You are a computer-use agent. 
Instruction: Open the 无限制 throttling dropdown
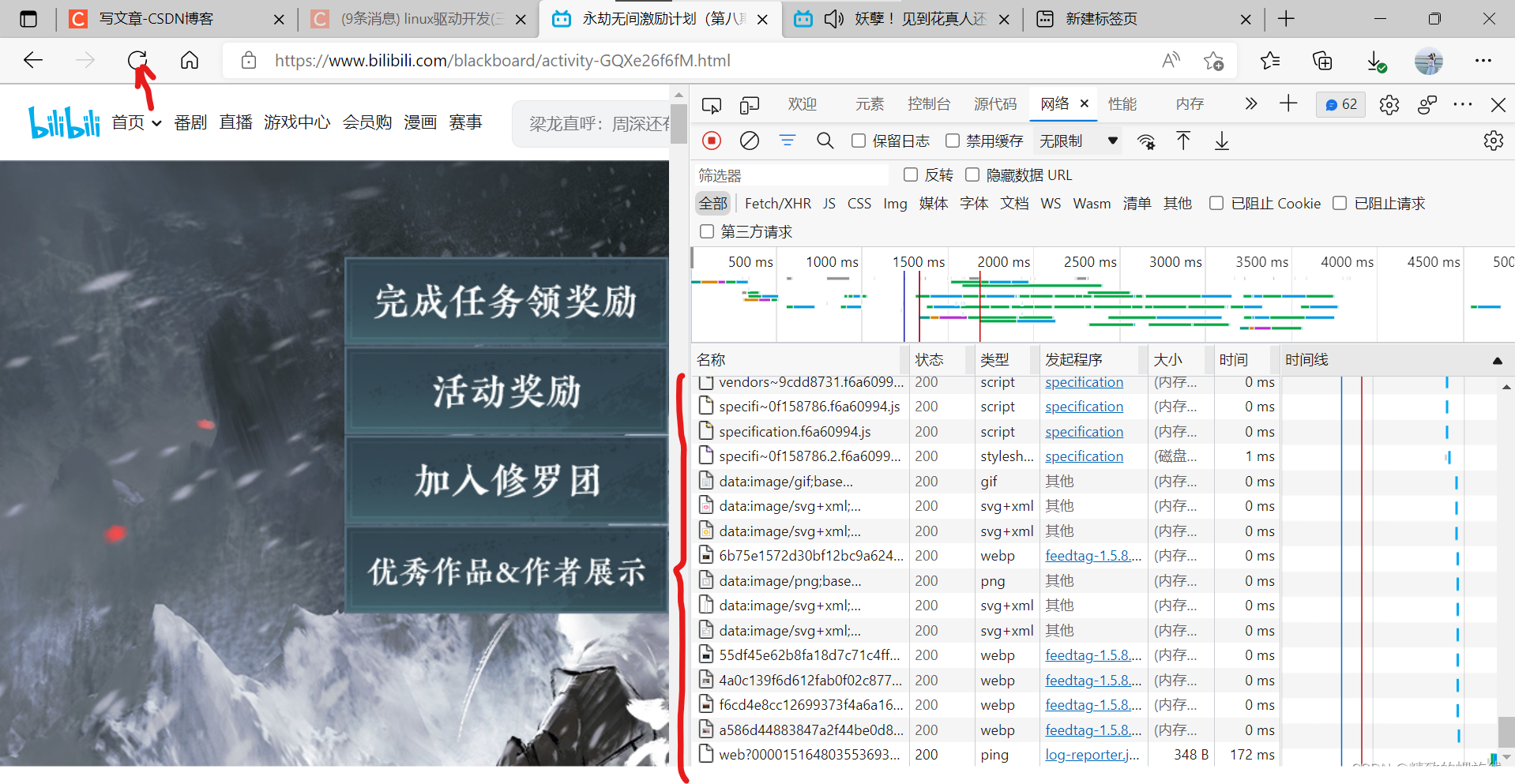click(1079, 141)
